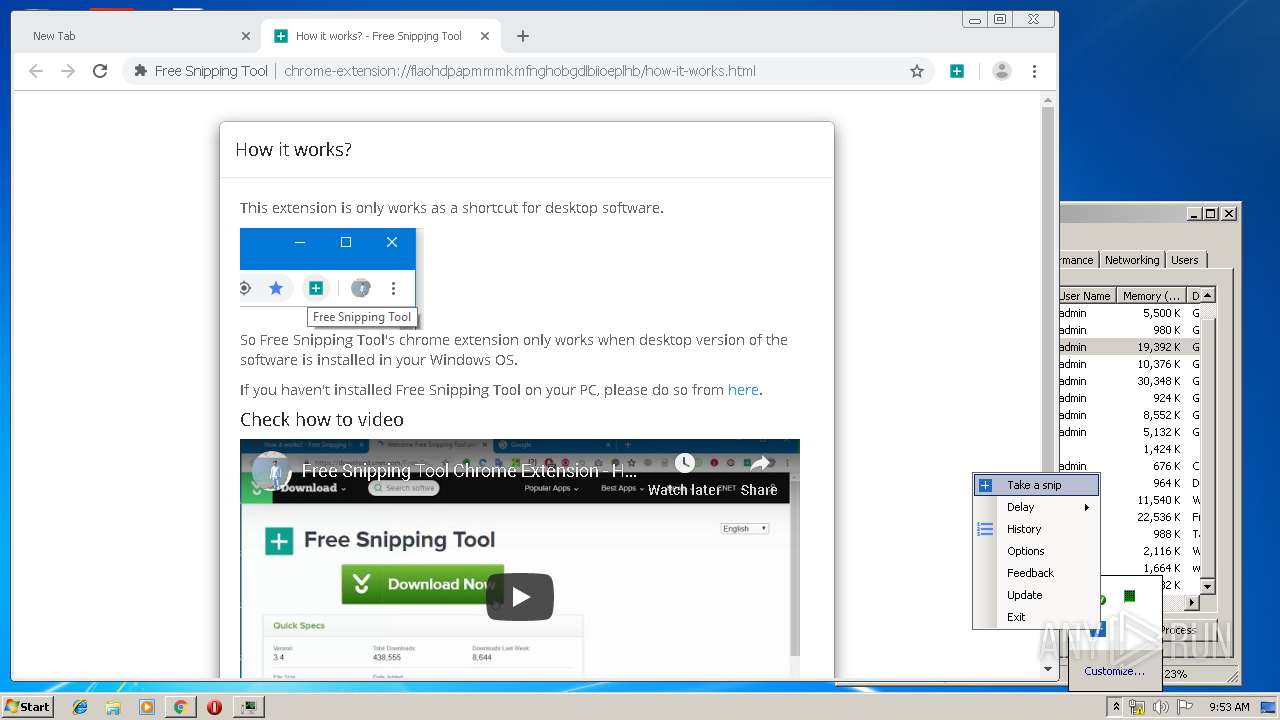The image size is (1280, 720).
Task: Click page scrollbar up arrow in Chrome
Action: [1048, 100]
